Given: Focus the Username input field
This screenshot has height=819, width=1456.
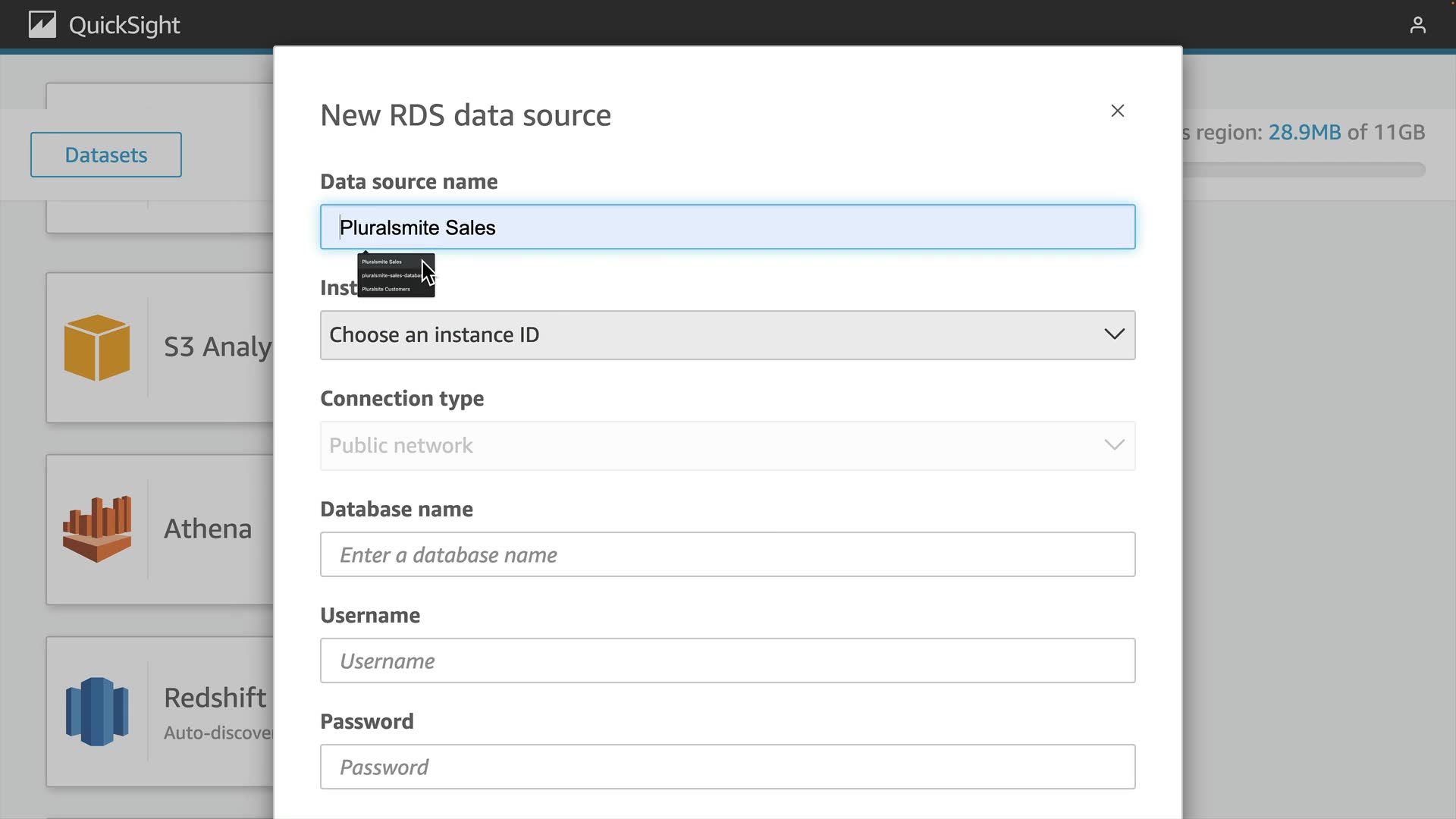Looking at the screenshot, I should point(726,661).
